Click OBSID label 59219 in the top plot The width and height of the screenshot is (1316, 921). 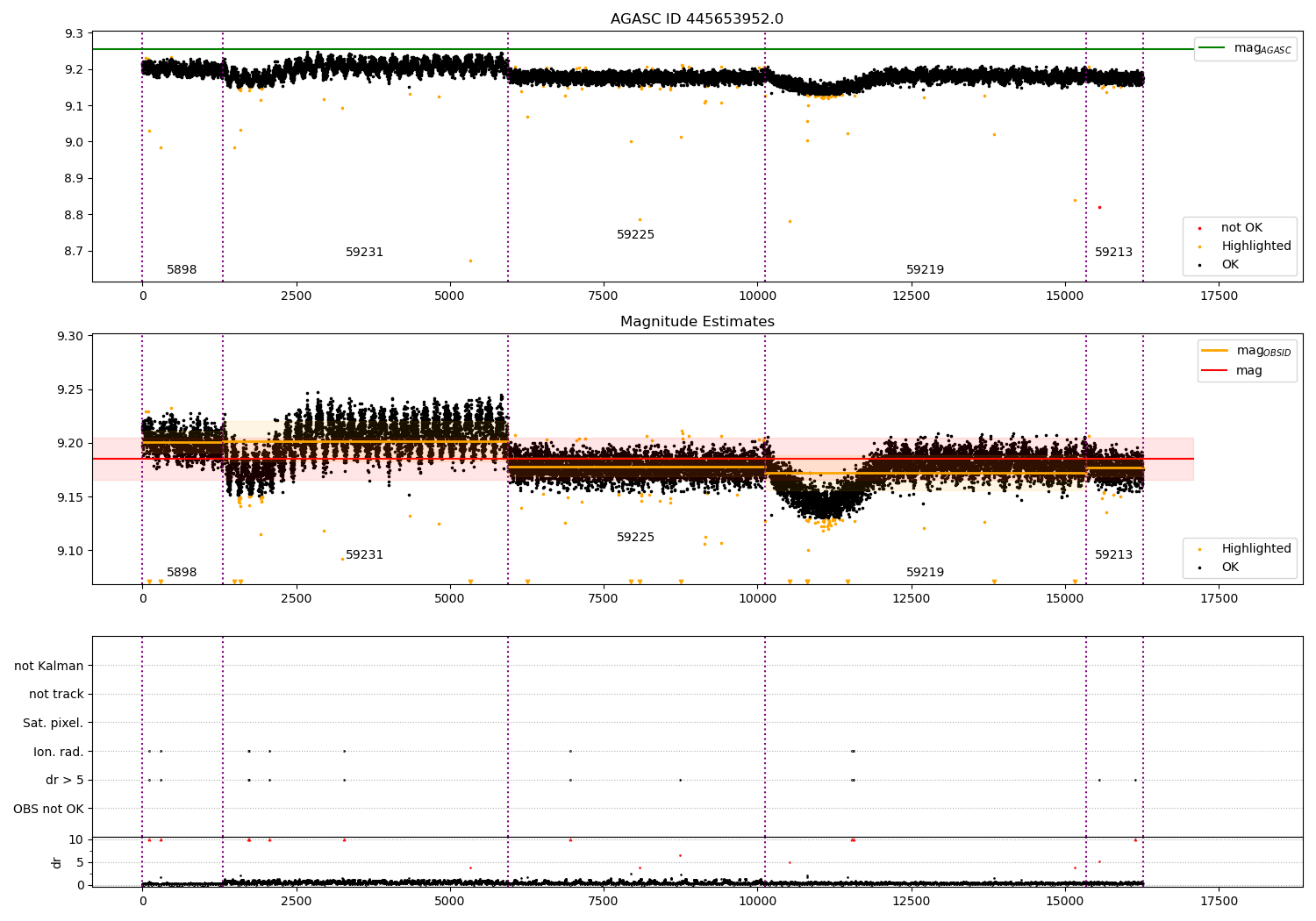[x=925, y=270]
